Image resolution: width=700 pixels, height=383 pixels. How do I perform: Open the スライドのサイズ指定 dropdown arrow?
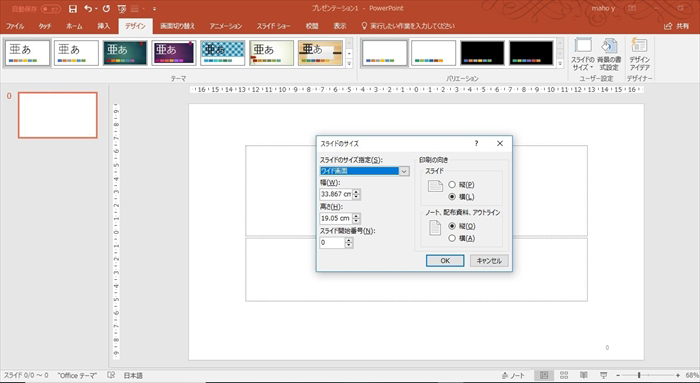pyautogui.click(x=404, y=171)
